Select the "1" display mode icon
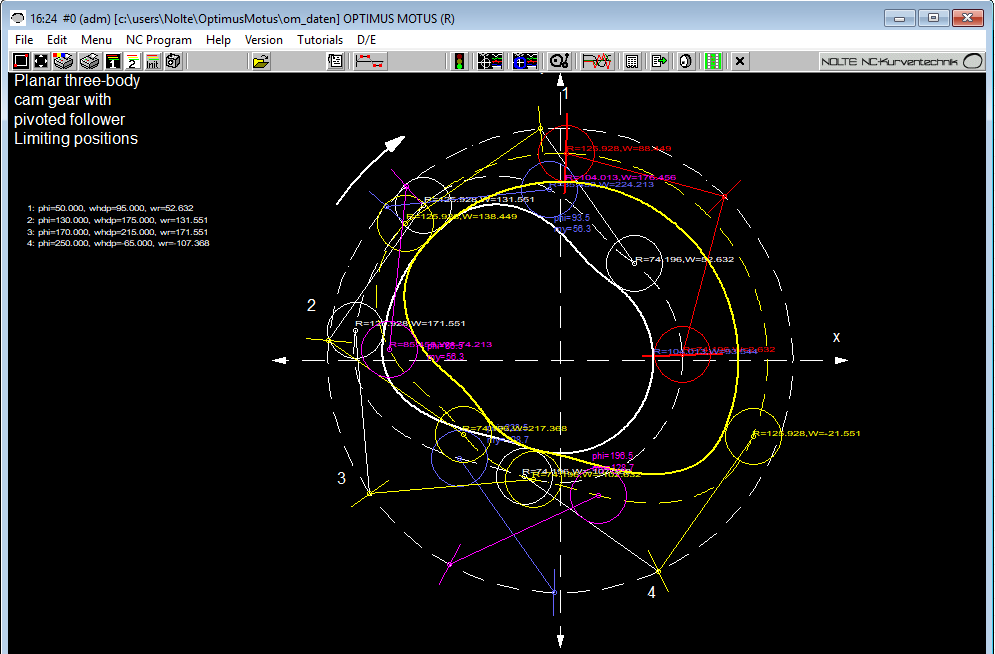 [112, 61]
